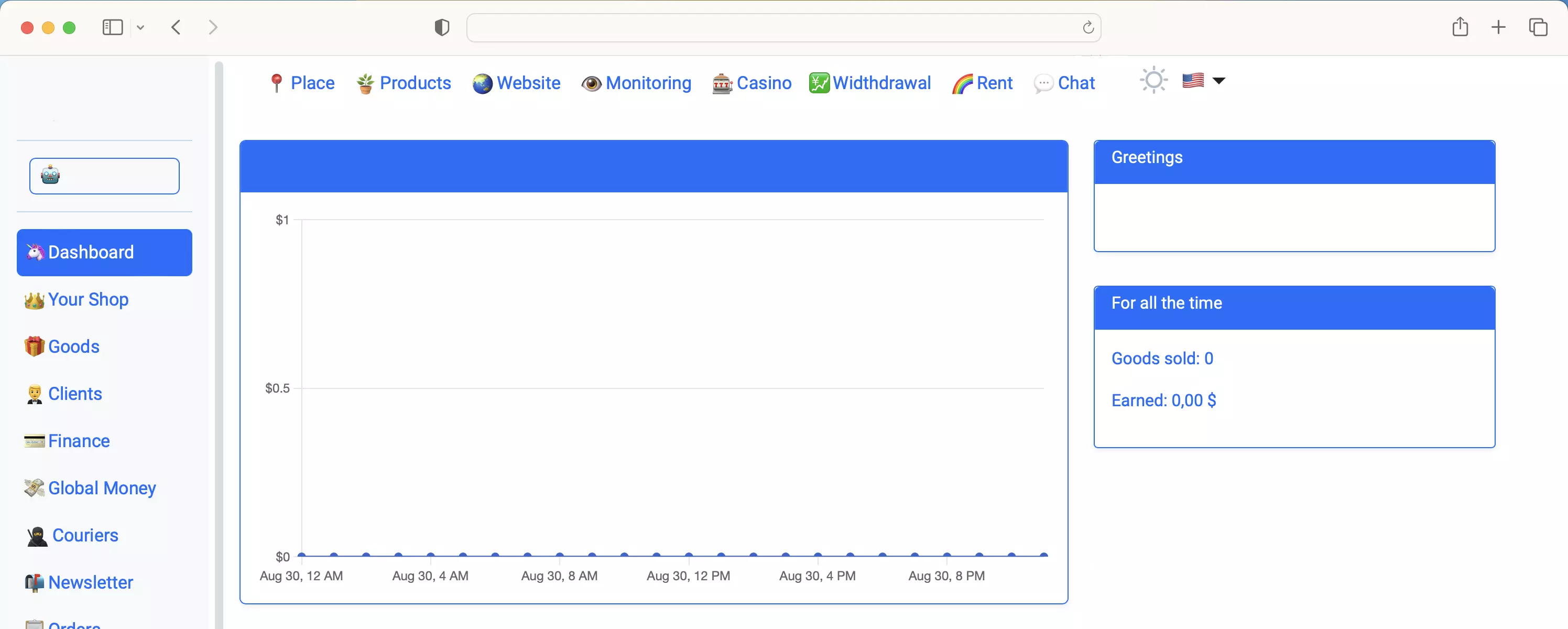This screenshot has height=629, width=1568.
Task: Click the sidebar vertical scrollbar
Action: (x=219, y=341)
